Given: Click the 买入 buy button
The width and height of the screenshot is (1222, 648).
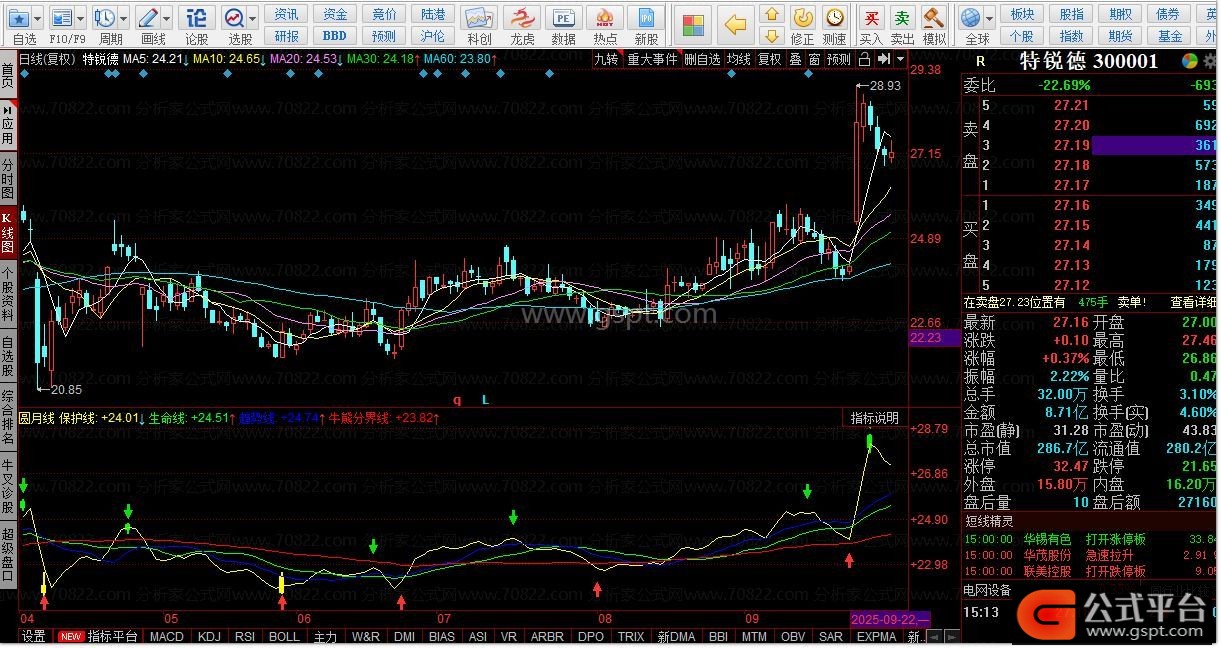Looking at the screenshot, I should click(x=871, y=25).
